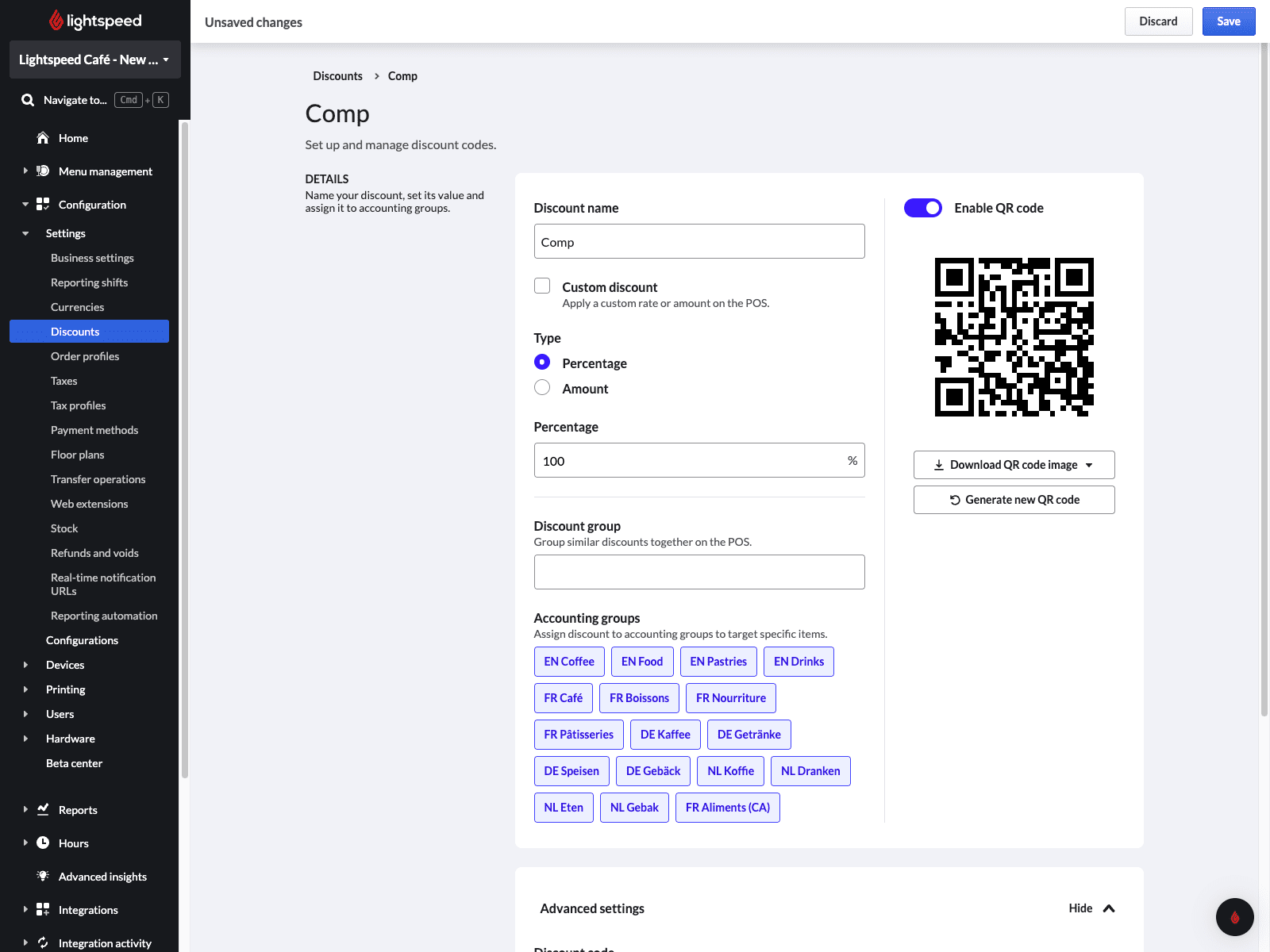Open Download QR code image dropdown
Image resolution: width=1270 pixels, height=952 pixels.
[1014, 465]
